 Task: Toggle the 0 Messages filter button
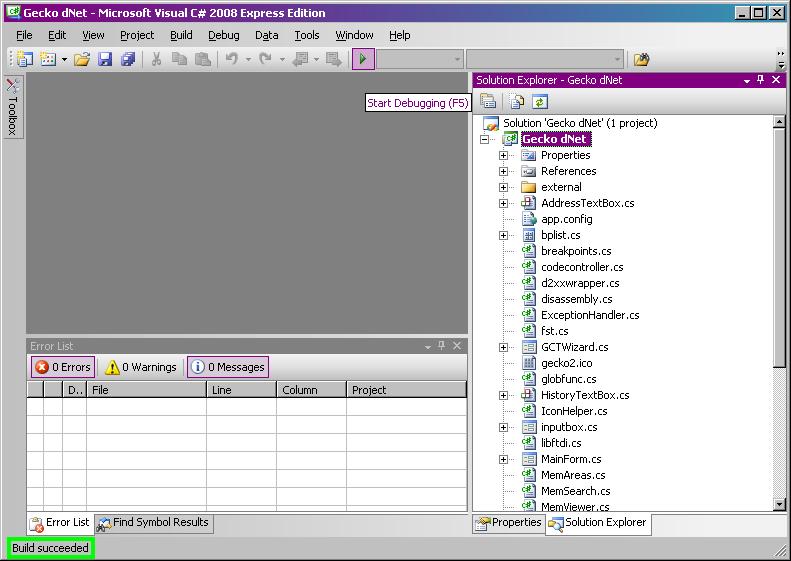[227, 367]
